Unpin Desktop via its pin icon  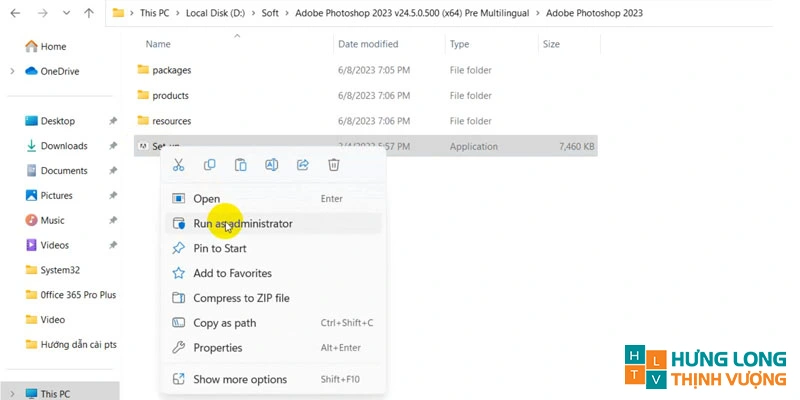[113, 121]
